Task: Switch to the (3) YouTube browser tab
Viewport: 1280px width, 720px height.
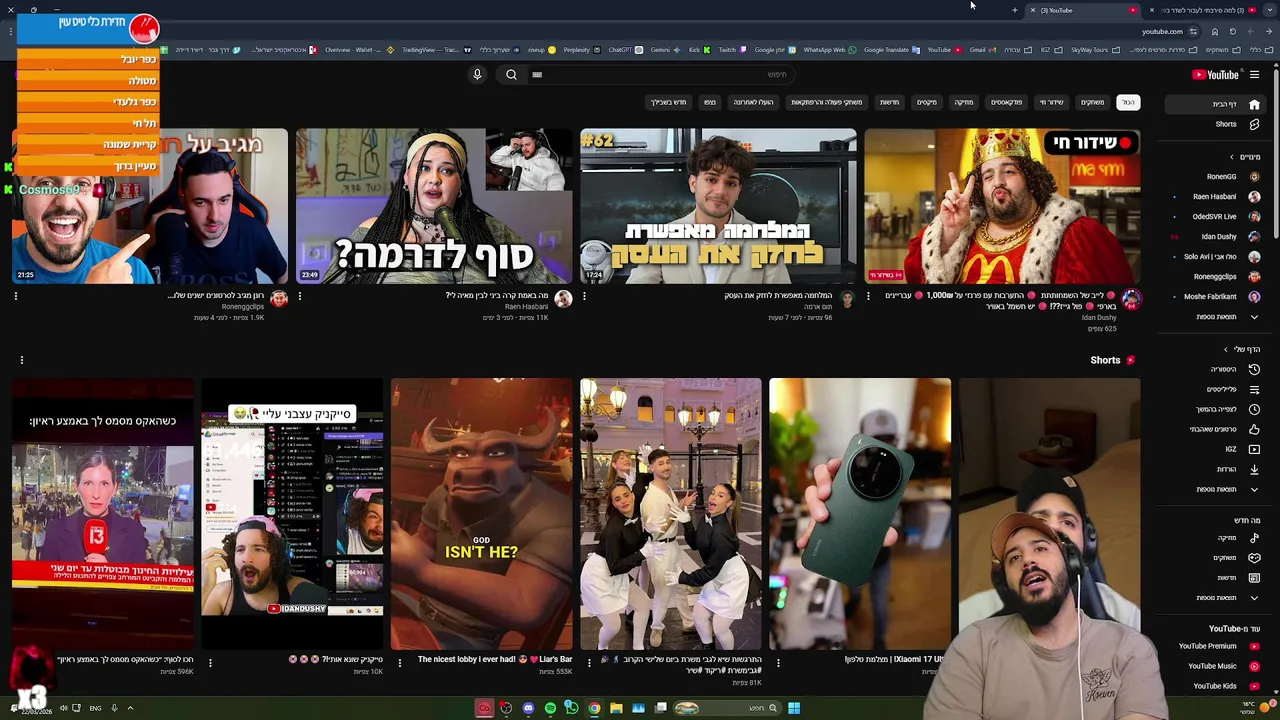Action: [1085, 10]
